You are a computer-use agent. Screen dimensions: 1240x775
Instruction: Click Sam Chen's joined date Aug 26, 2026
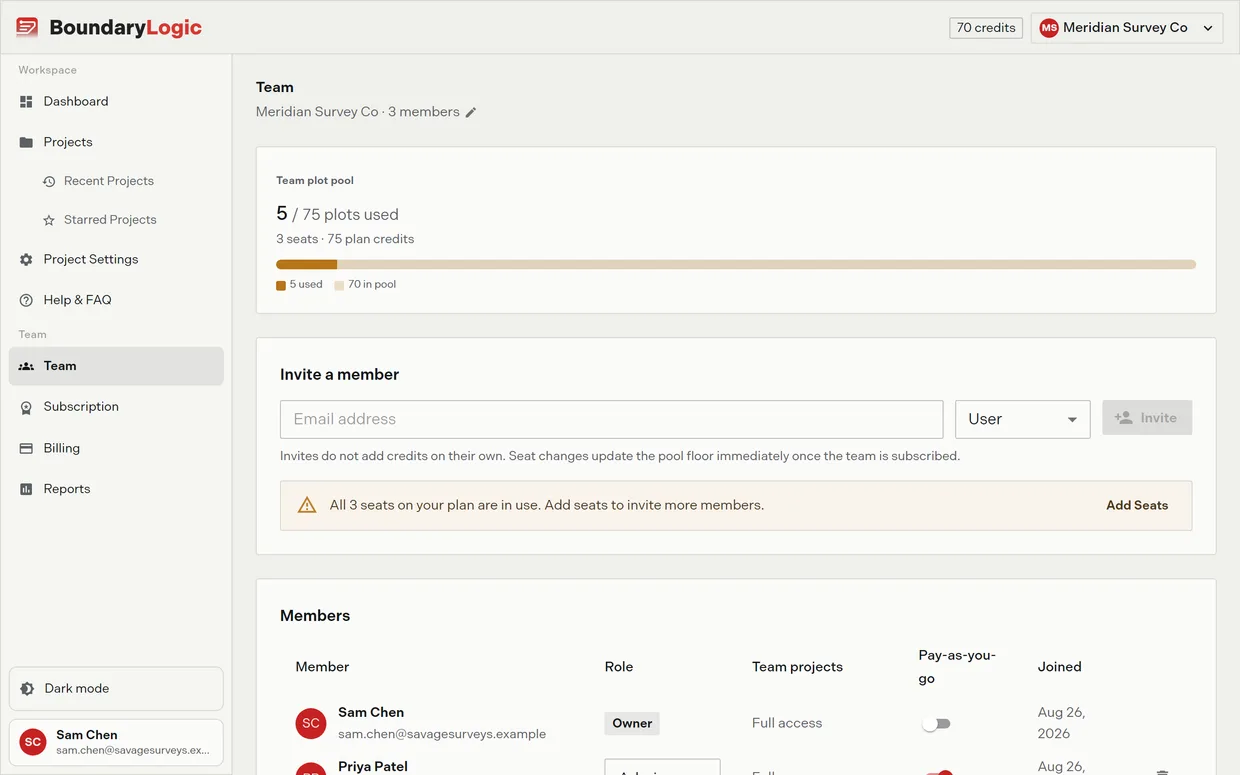coord(1062,723)
